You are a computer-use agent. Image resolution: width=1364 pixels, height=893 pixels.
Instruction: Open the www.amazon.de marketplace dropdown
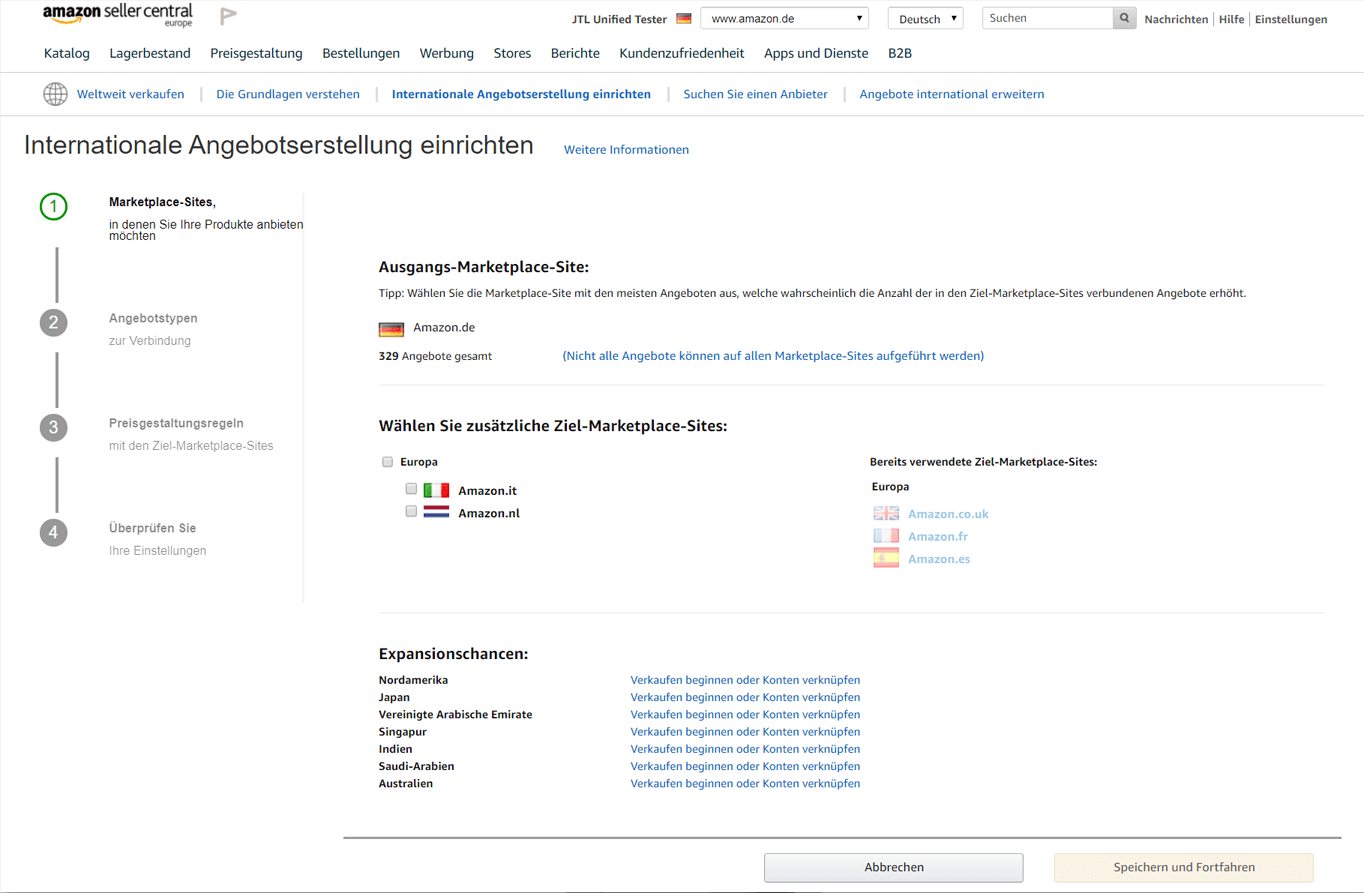coord(785,18)
